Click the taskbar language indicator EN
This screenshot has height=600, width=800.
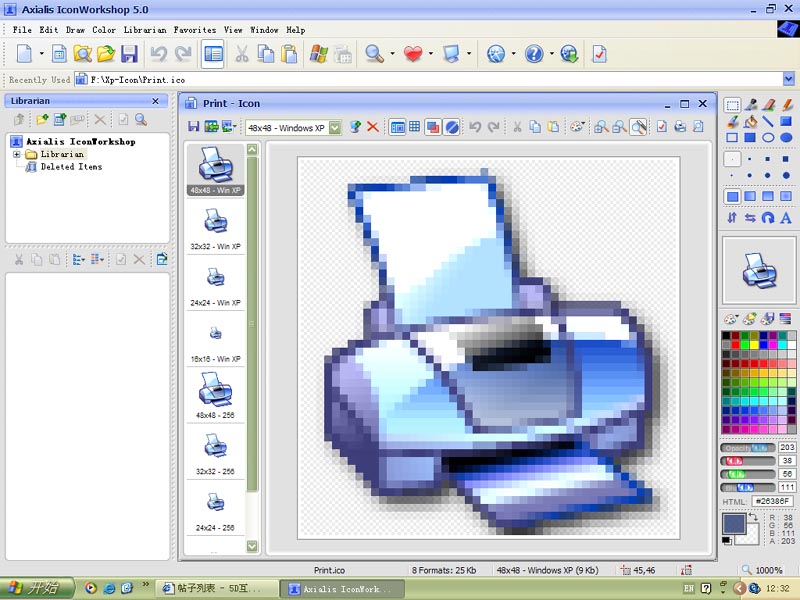coord(689,589)
